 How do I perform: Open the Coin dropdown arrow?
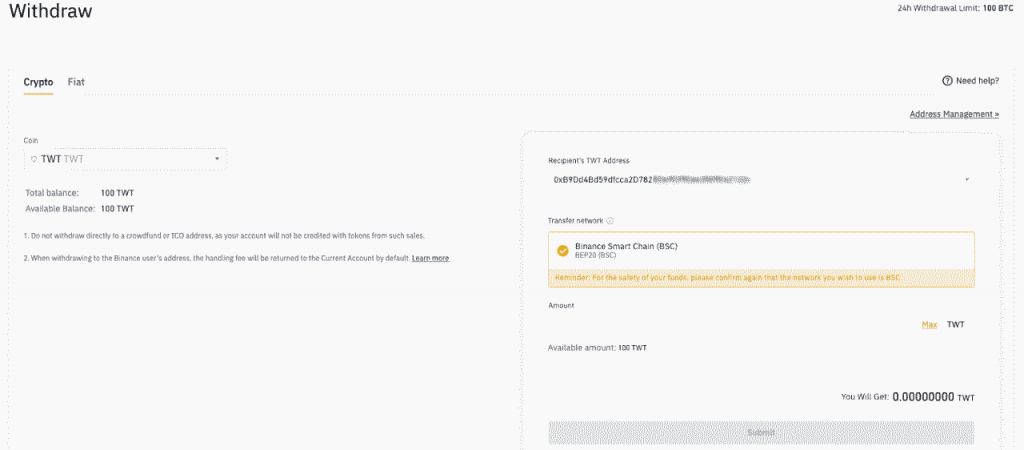217,159
